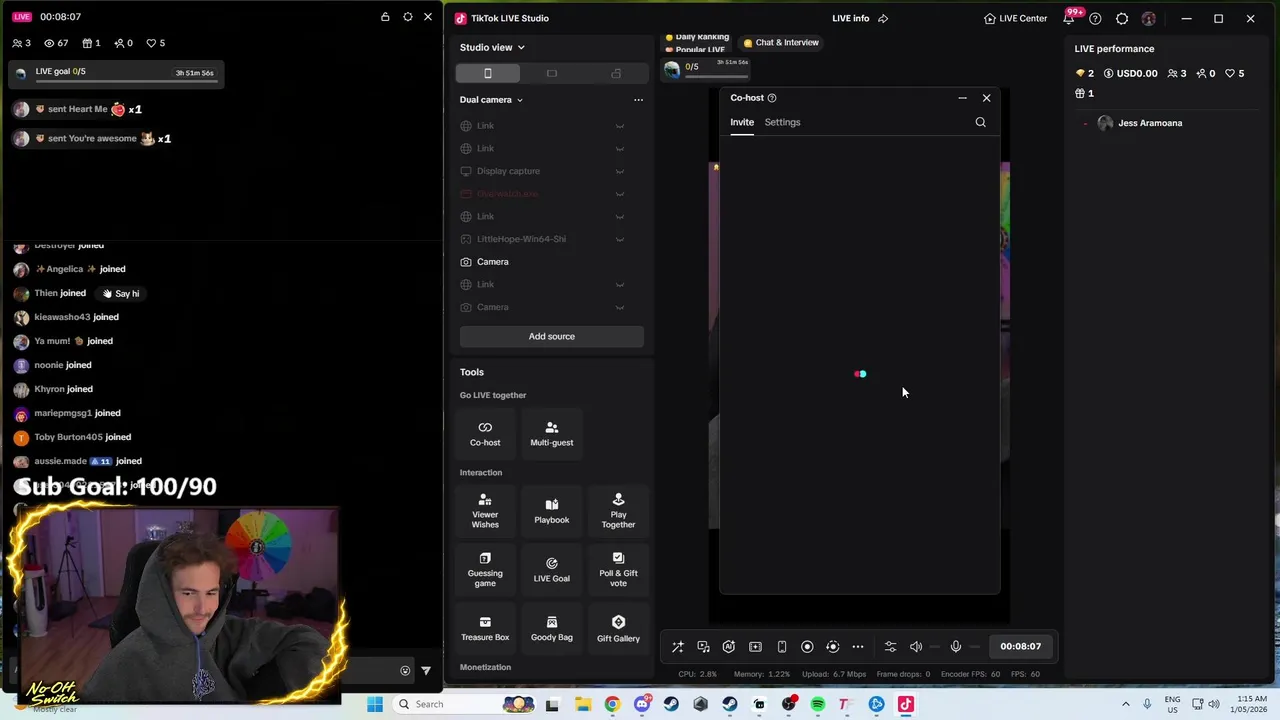Image resolution: width=1280 pixels, height=720 pixels.
Task: Show hidden system tray icons
Action: click(x=1125, y=704)
